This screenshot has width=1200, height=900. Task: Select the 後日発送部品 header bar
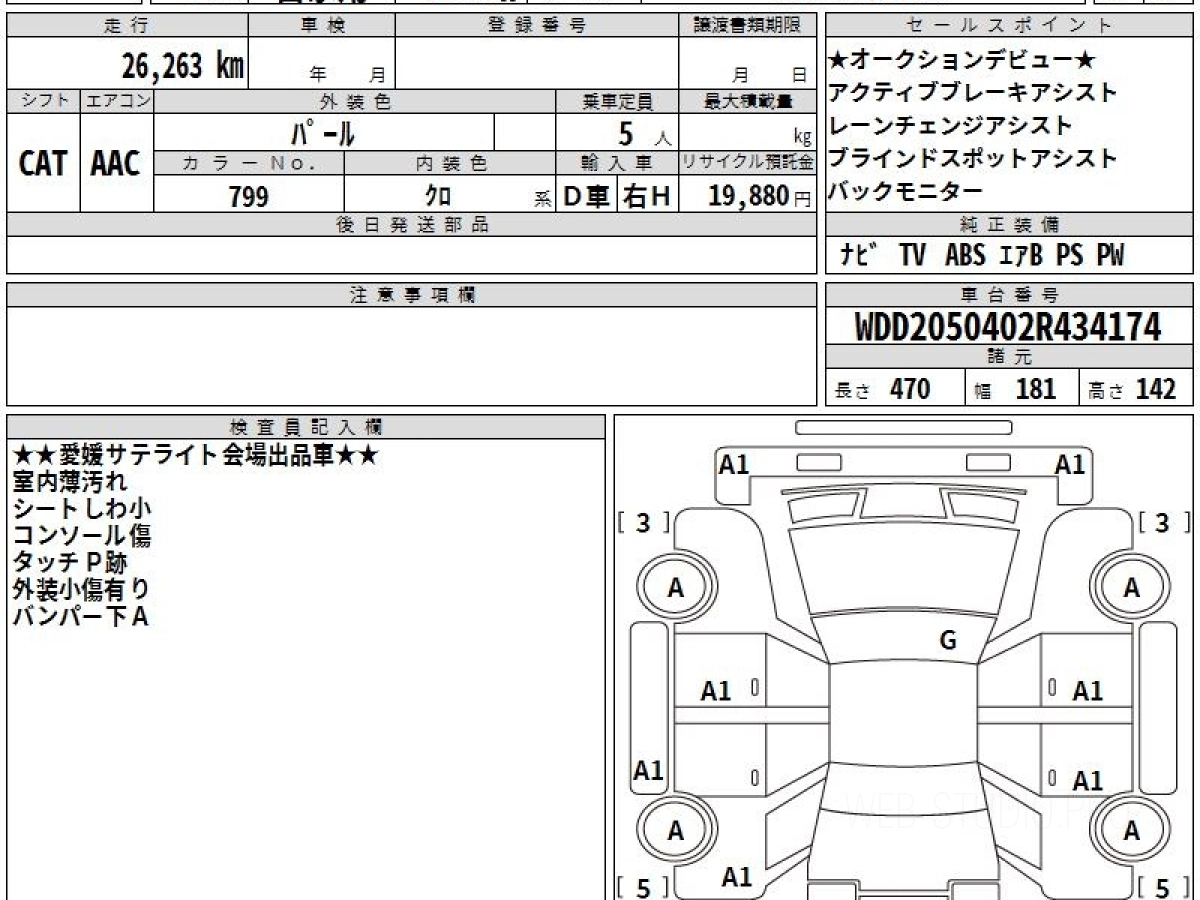(411, 225)
